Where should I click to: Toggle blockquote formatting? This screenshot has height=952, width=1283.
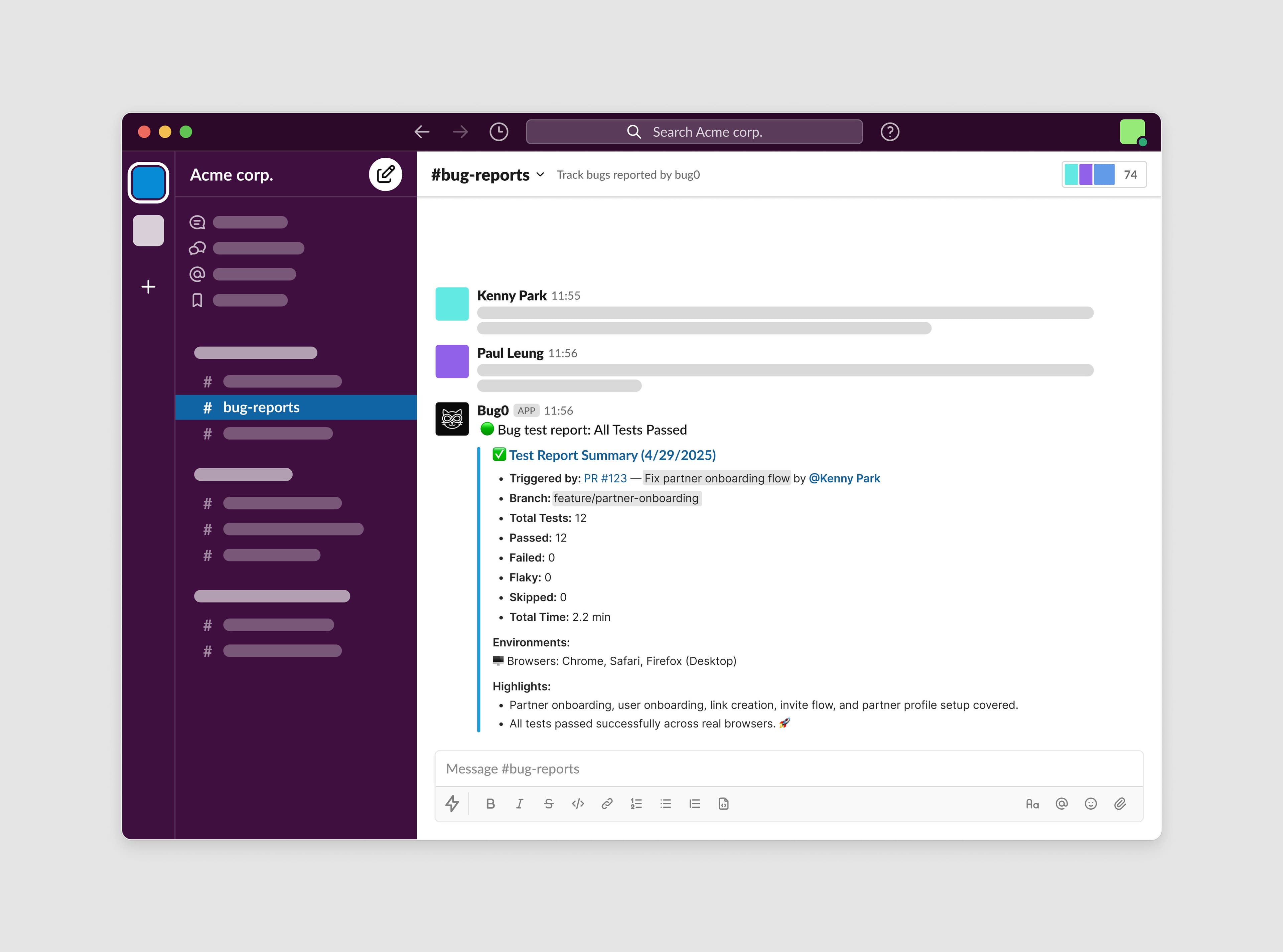[695, 804]
